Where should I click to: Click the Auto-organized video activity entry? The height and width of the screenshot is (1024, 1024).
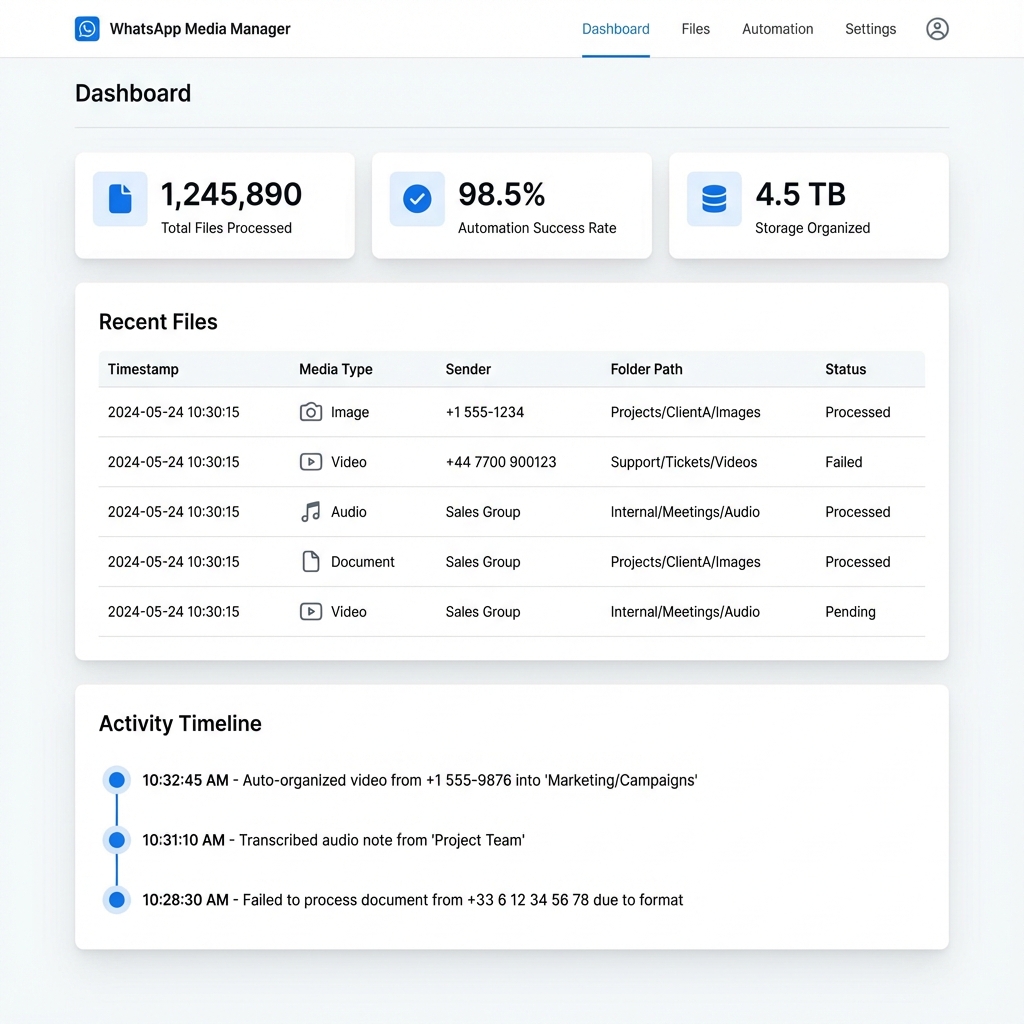coord(420,780)
